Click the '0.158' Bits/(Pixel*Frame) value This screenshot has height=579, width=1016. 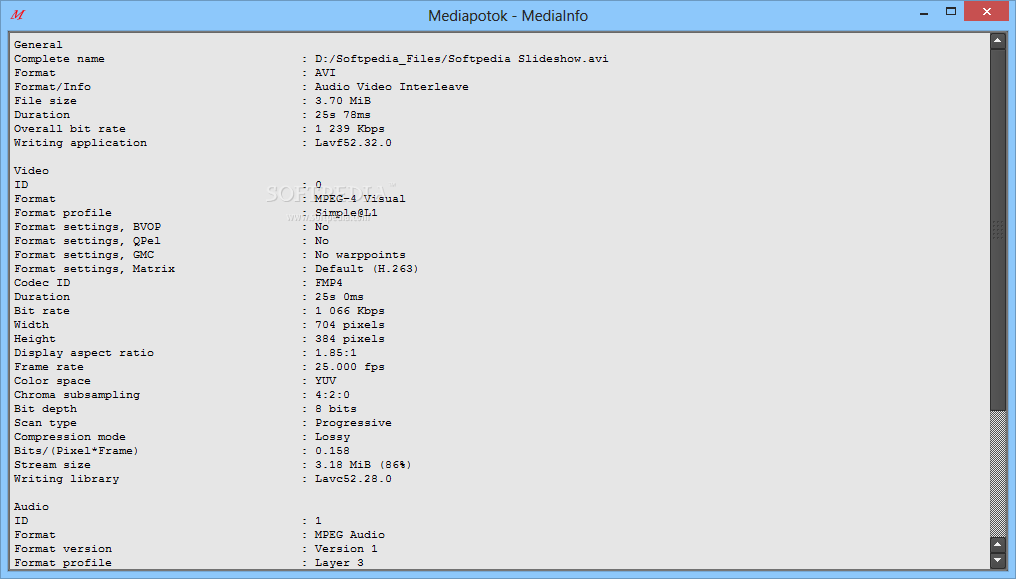332,451
